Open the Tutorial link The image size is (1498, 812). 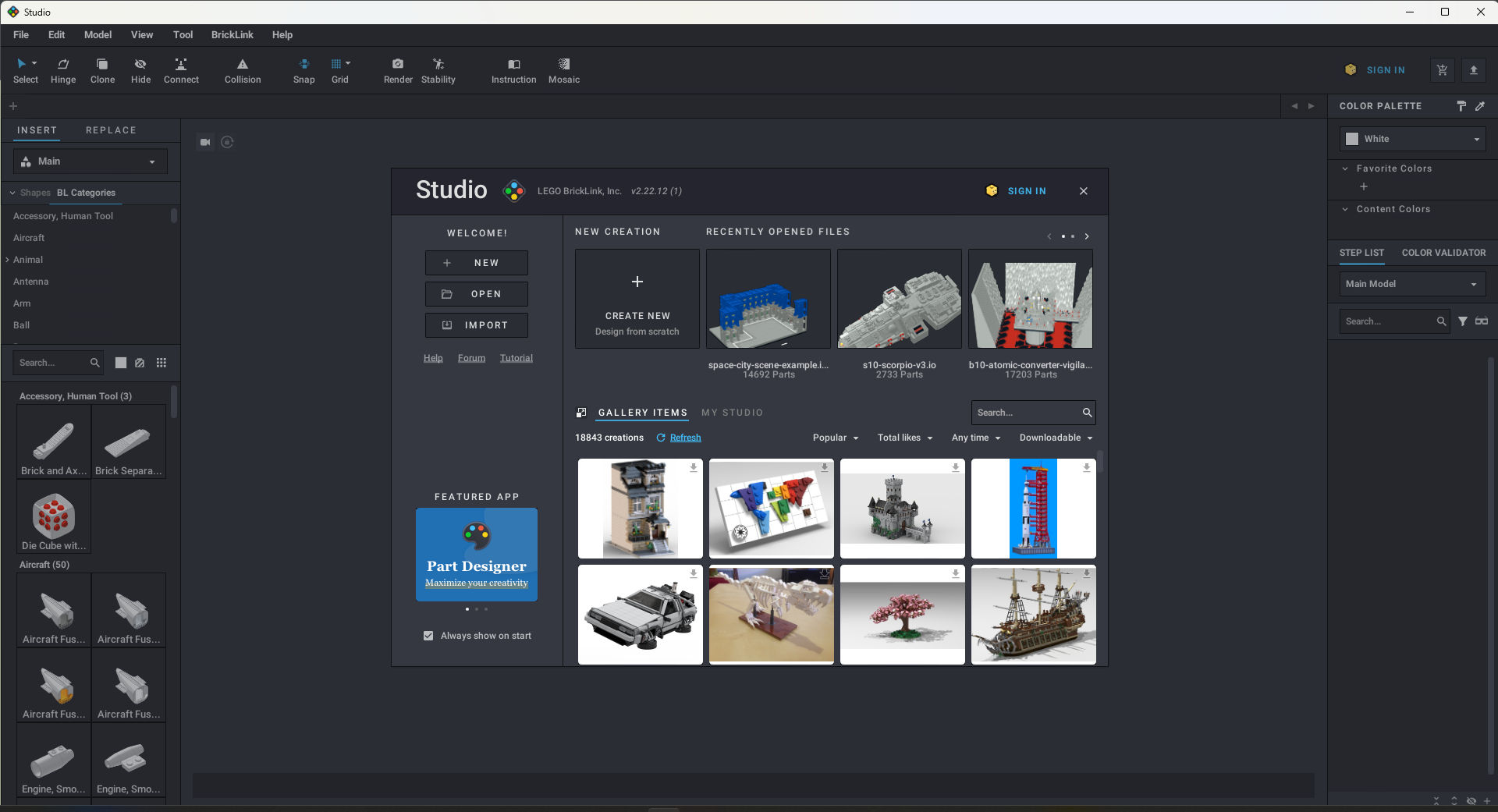point(516,358)
